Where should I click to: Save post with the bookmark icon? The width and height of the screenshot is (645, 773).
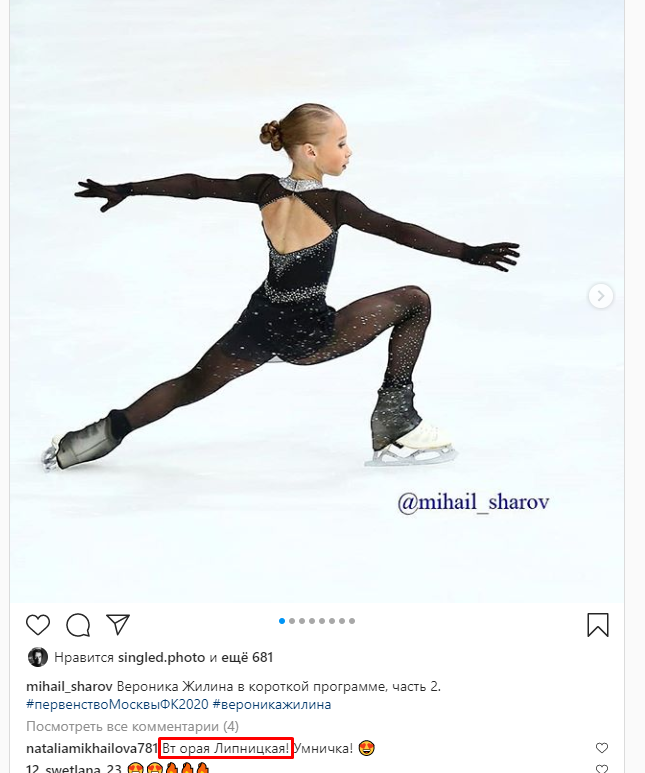(x=598, y=625)
